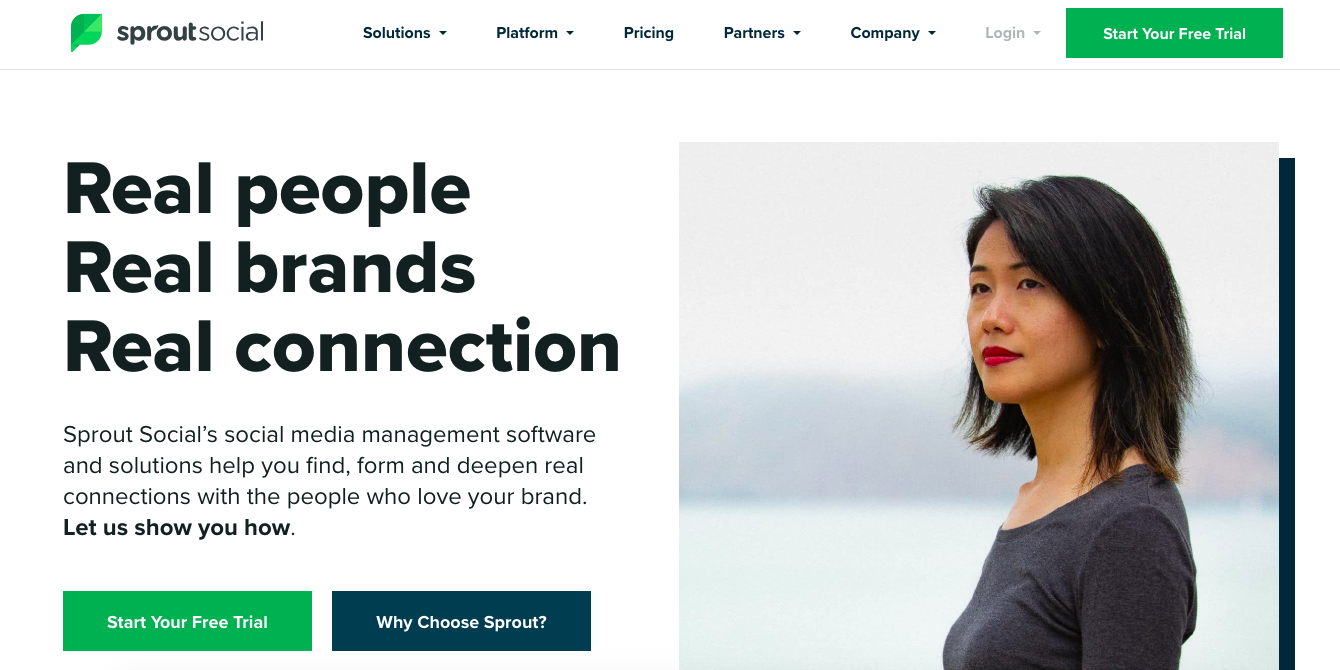Click the sproutsocial wordmark text
1340x670 pixels.
point(190,33)
